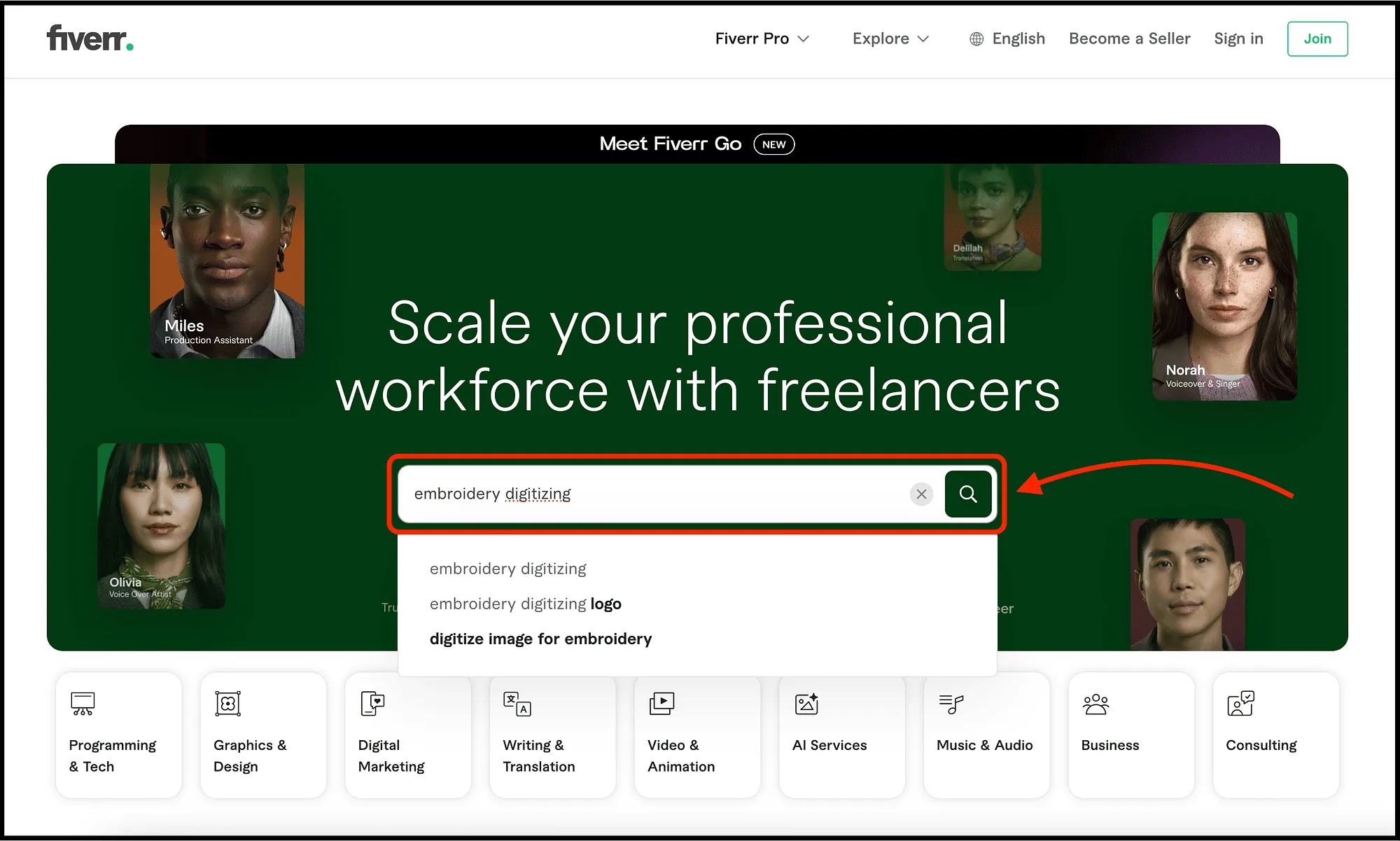
Task: Click the magnifier search button
Action: (968, 494)
